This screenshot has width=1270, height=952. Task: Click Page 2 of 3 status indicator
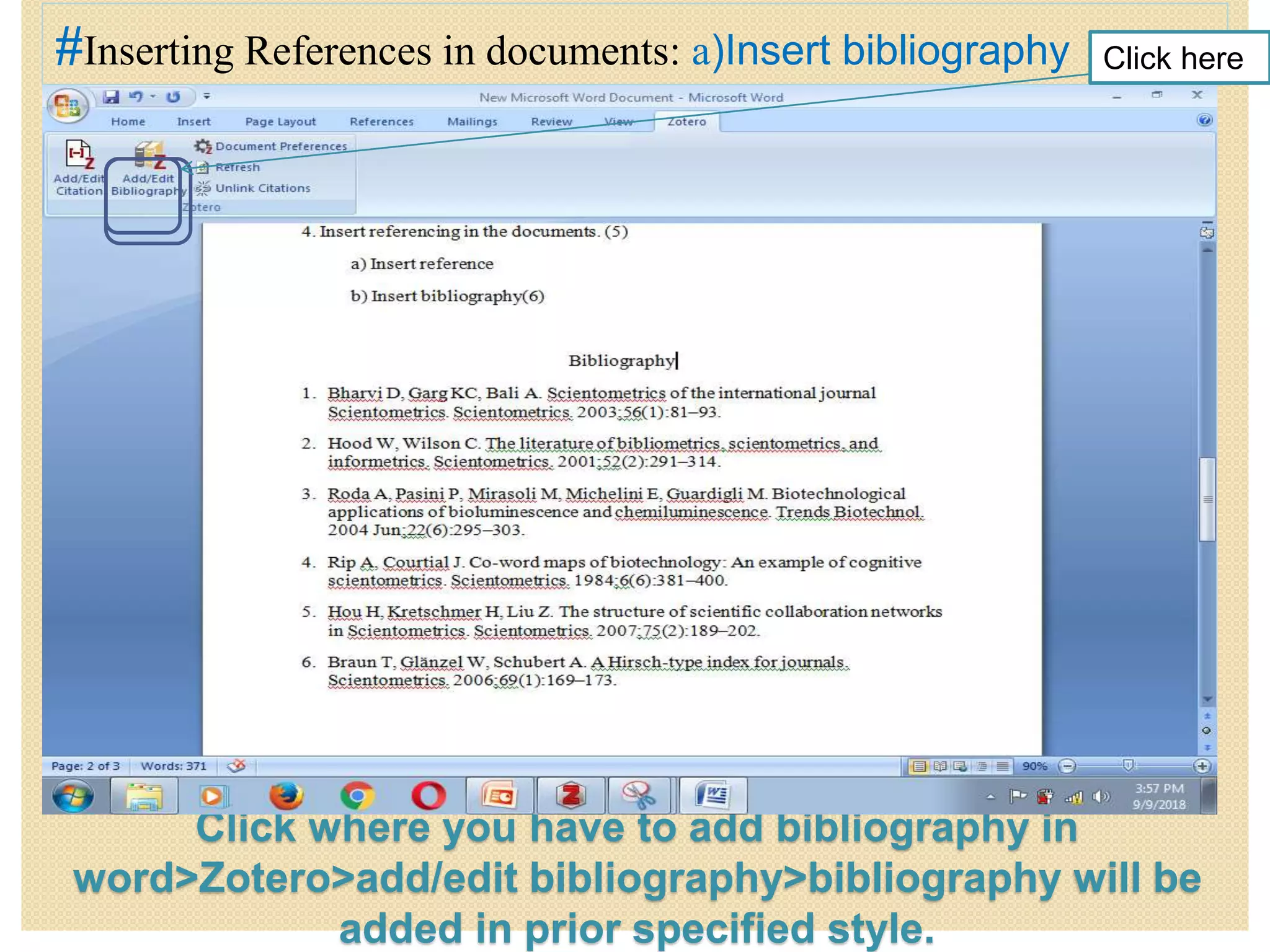tap(85, 766)
